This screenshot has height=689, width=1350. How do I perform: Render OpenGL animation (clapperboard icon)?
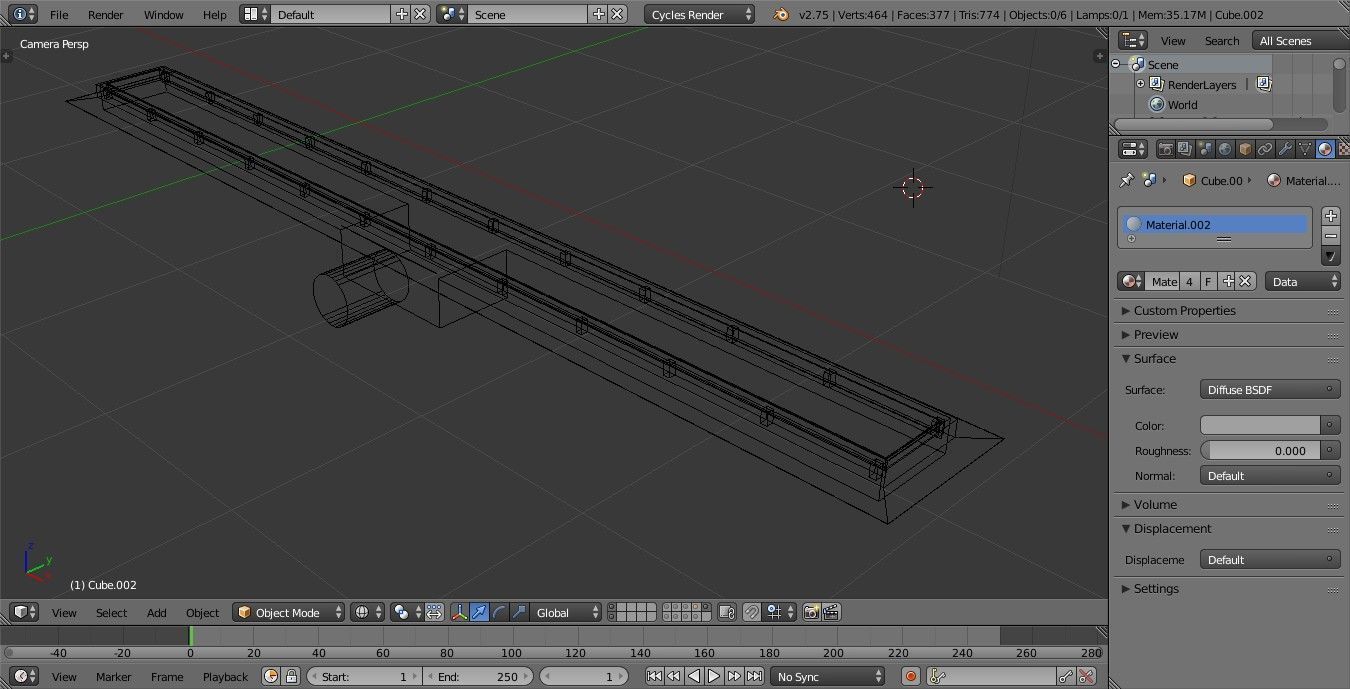coord(831,613)
